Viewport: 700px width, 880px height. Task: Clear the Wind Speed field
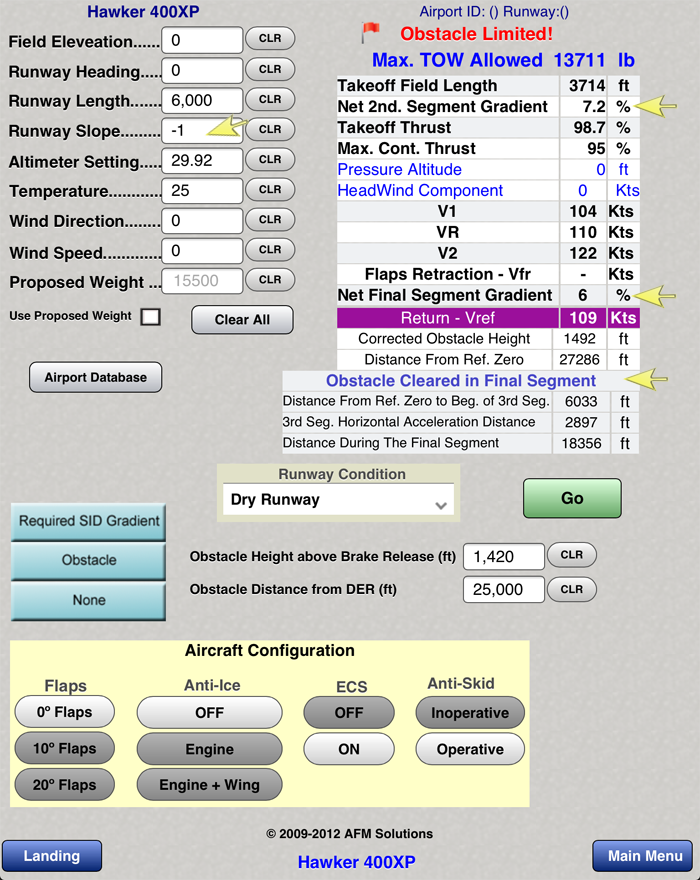point(270,250)
